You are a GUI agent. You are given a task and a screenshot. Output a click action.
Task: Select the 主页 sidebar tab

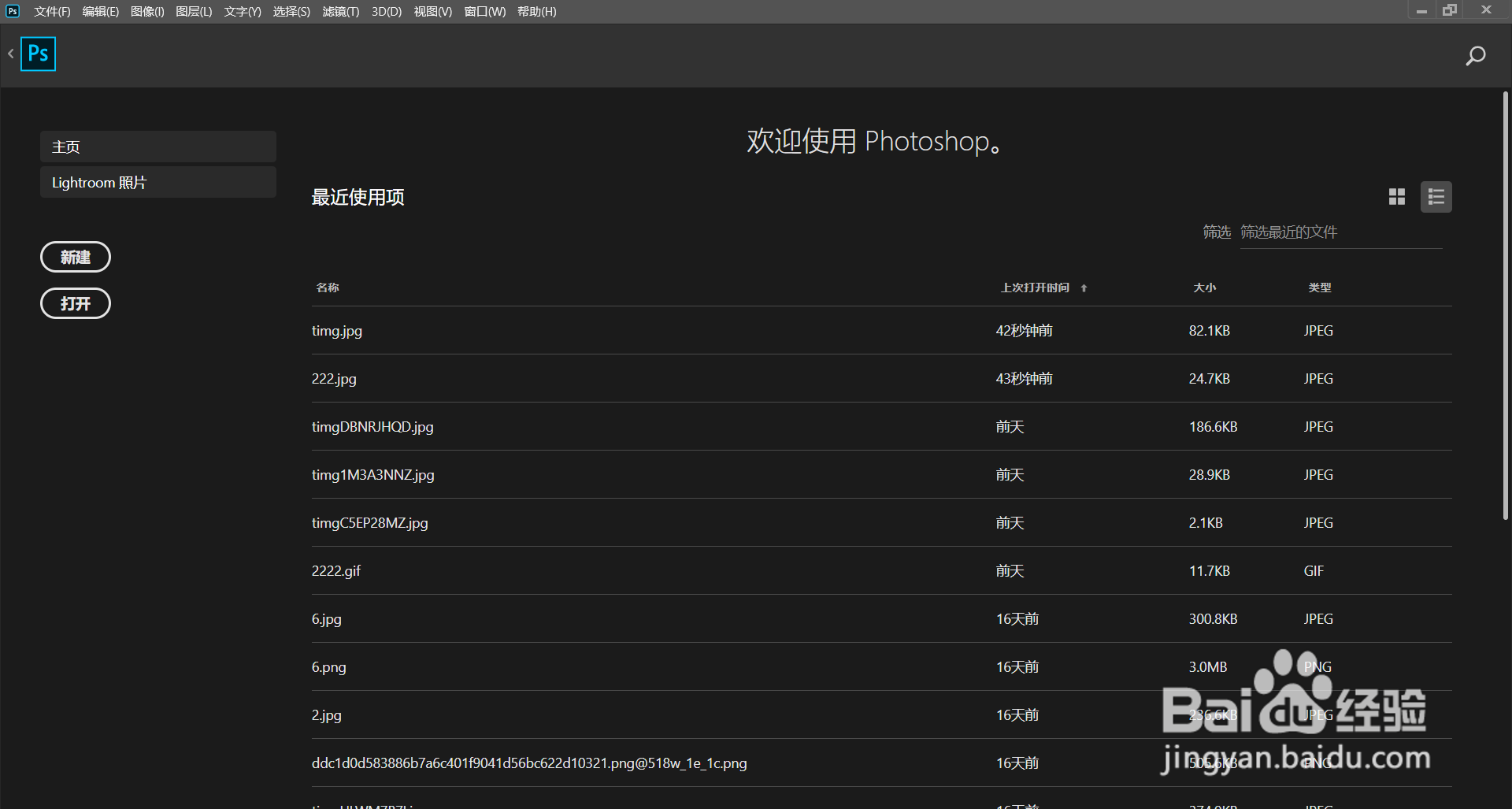point(158,147)
